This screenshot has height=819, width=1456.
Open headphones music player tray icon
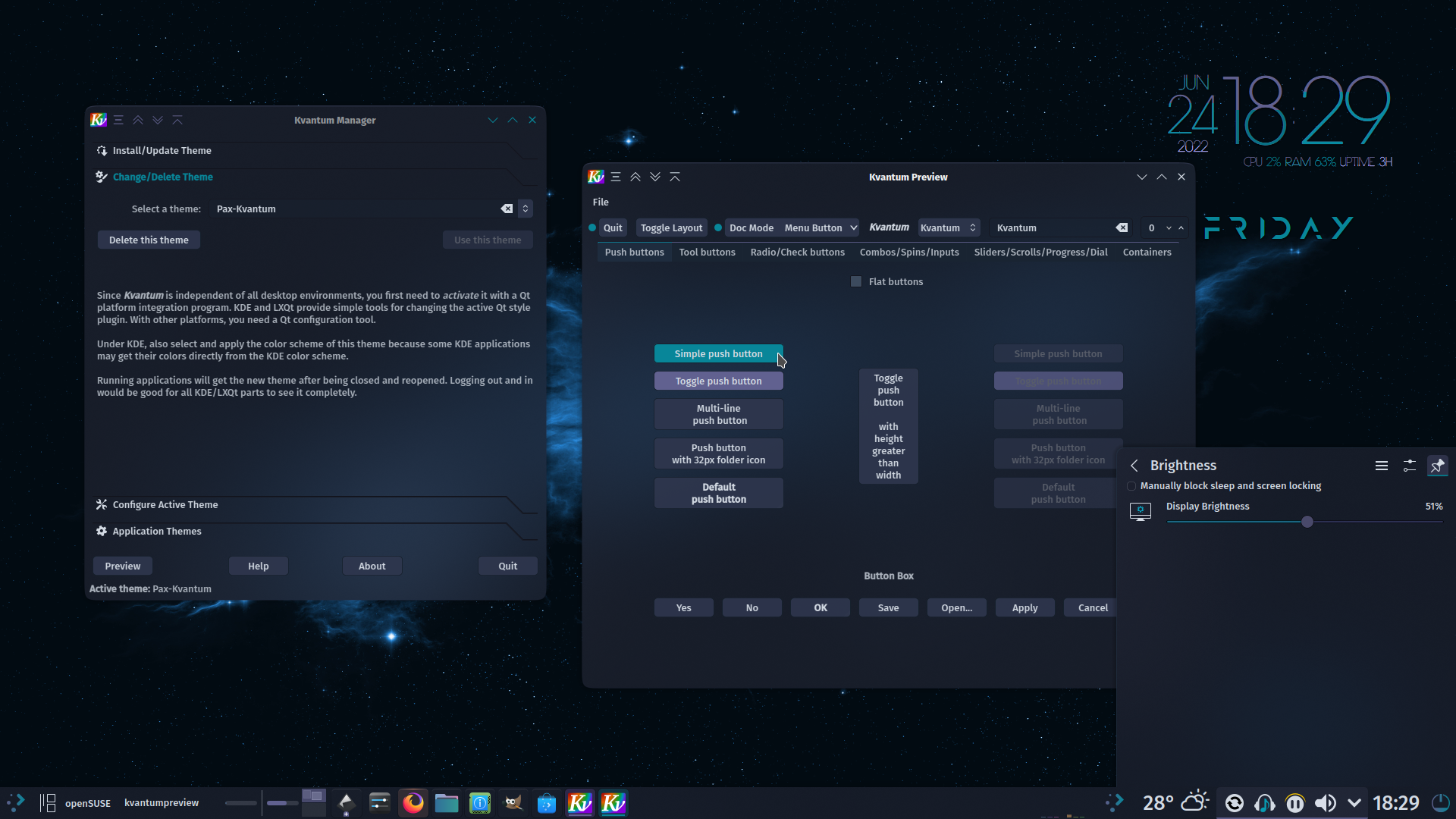[x=1265, y=803]
